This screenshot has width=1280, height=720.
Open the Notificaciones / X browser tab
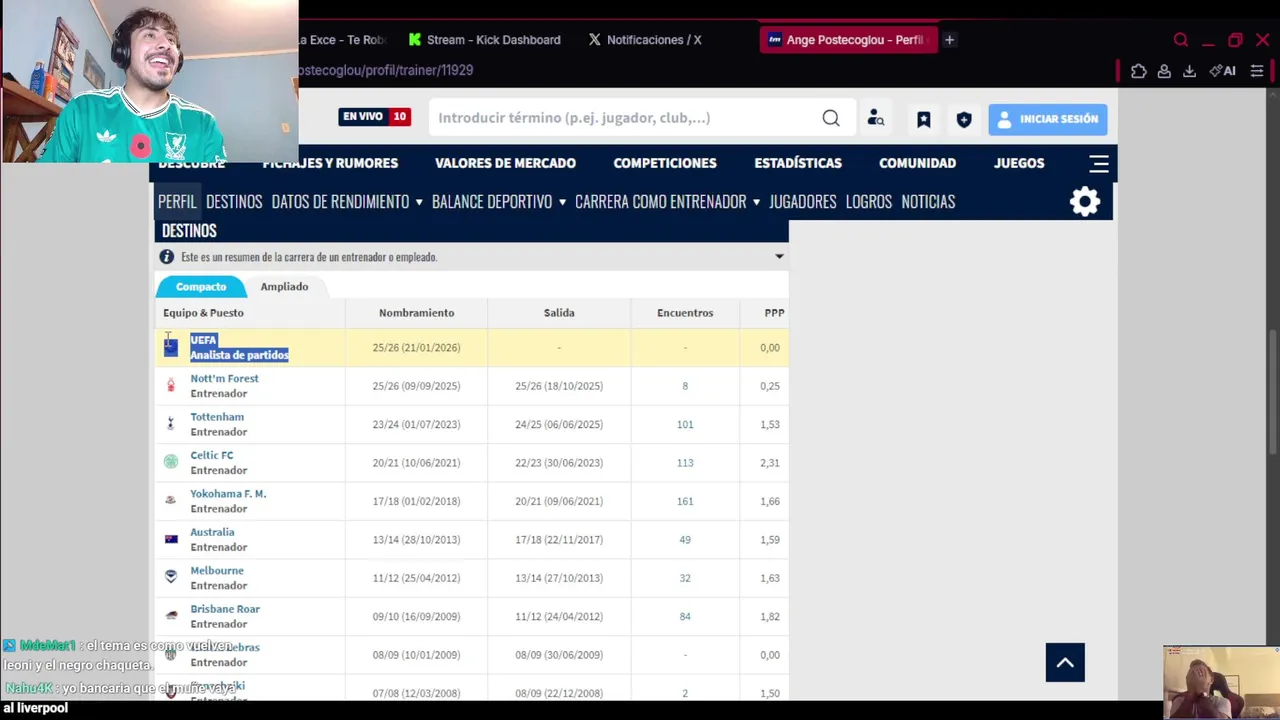pos(645,40)
